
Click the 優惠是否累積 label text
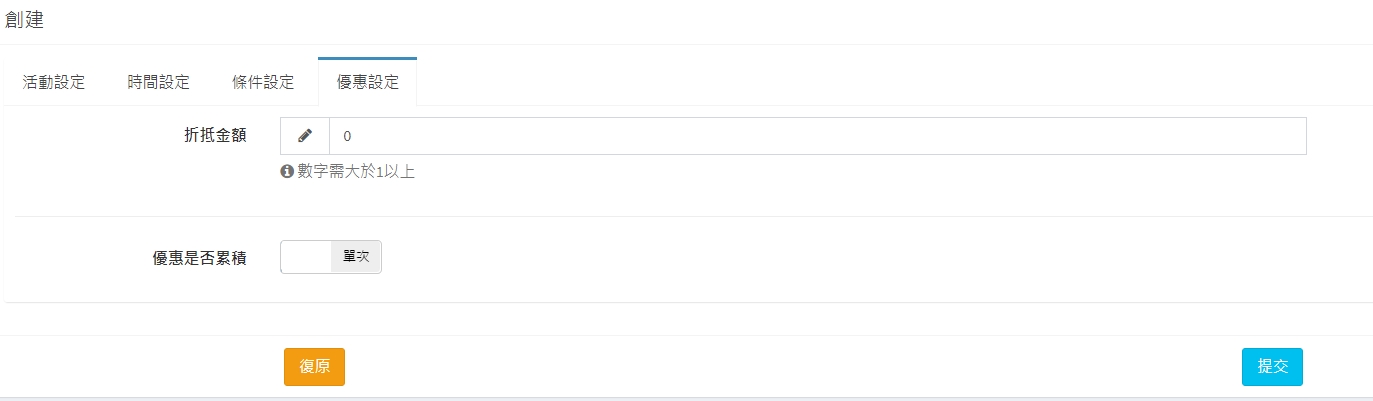coord(195,258)
